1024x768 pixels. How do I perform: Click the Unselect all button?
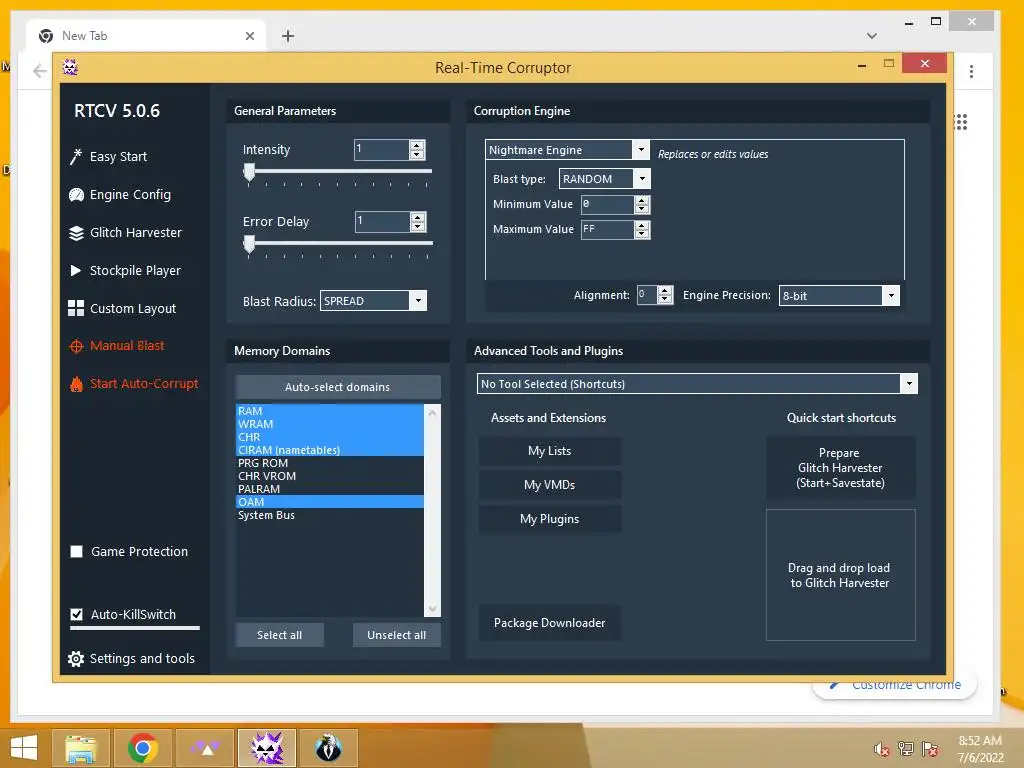(x=396, y=635)
